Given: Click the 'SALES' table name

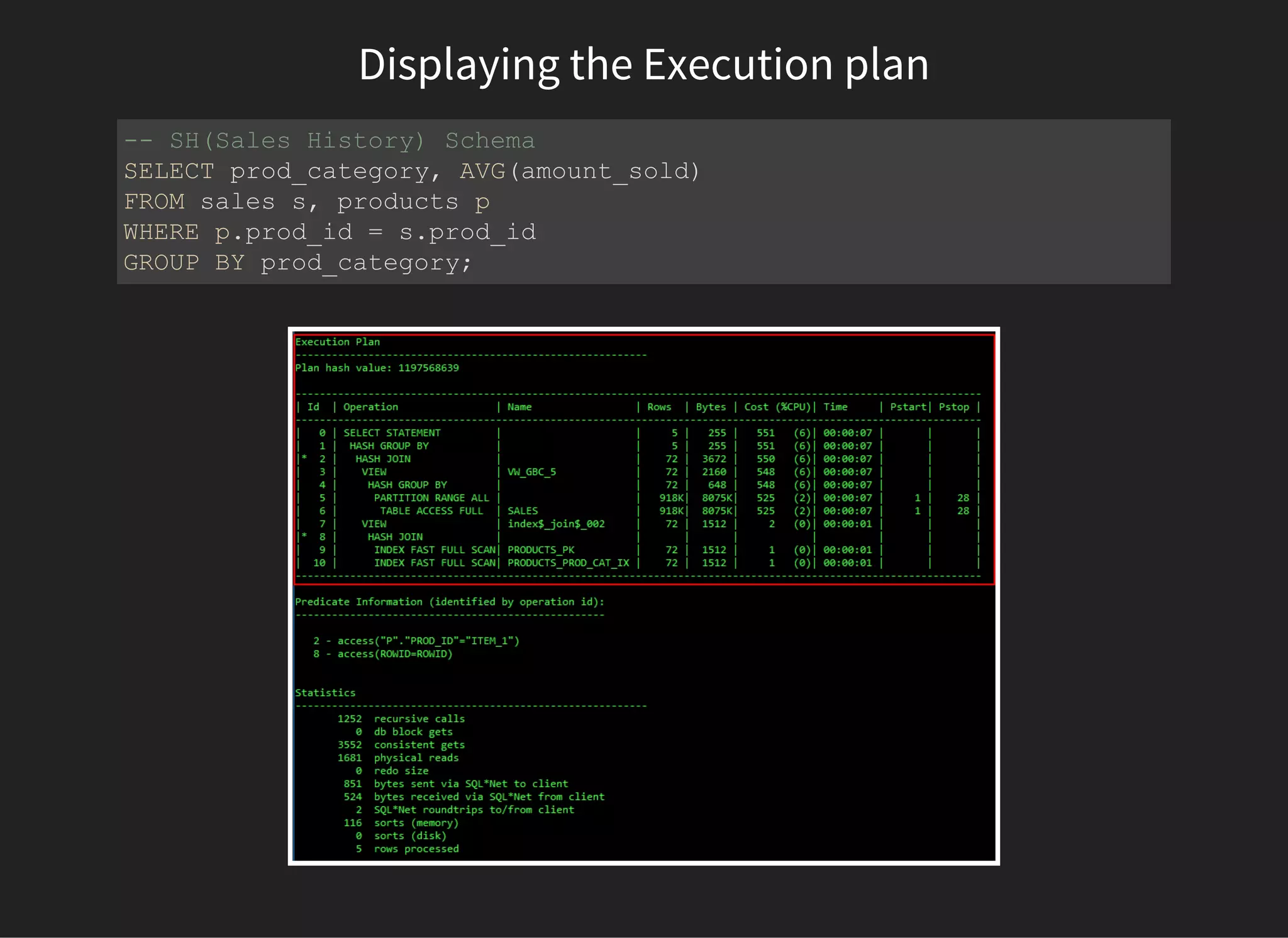Looking at the screenshot, I should click(x=523, y=510).
